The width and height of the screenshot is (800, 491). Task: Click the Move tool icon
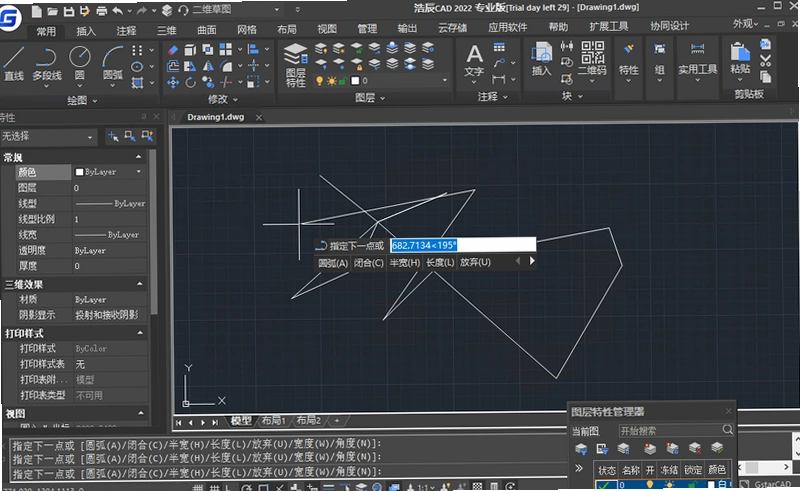click(173, 82)
